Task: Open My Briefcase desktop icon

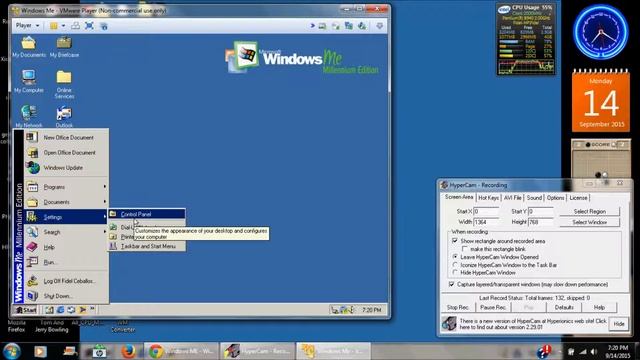Action: (64, 46)
